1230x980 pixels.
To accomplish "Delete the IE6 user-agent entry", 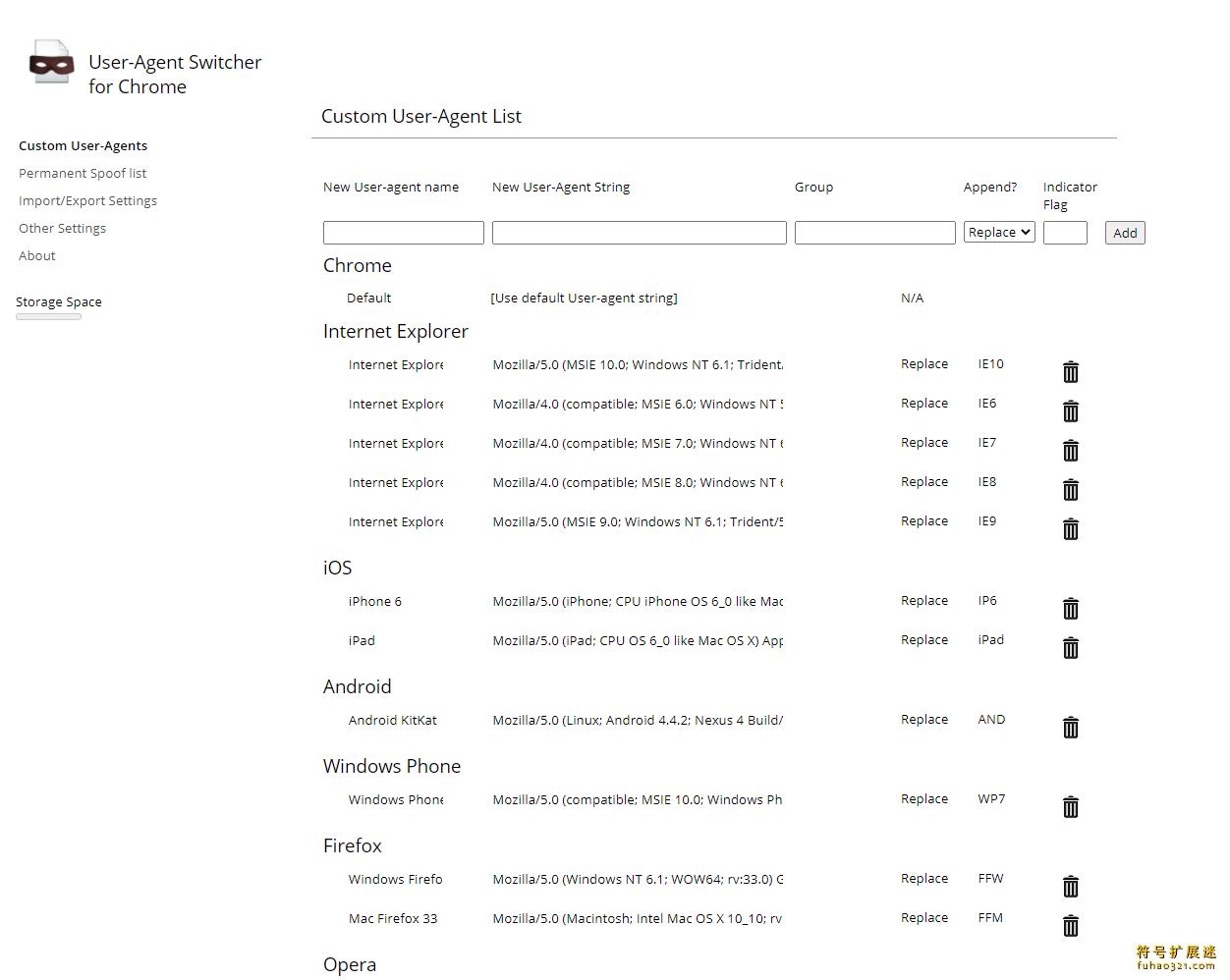I will (1071, 411).
